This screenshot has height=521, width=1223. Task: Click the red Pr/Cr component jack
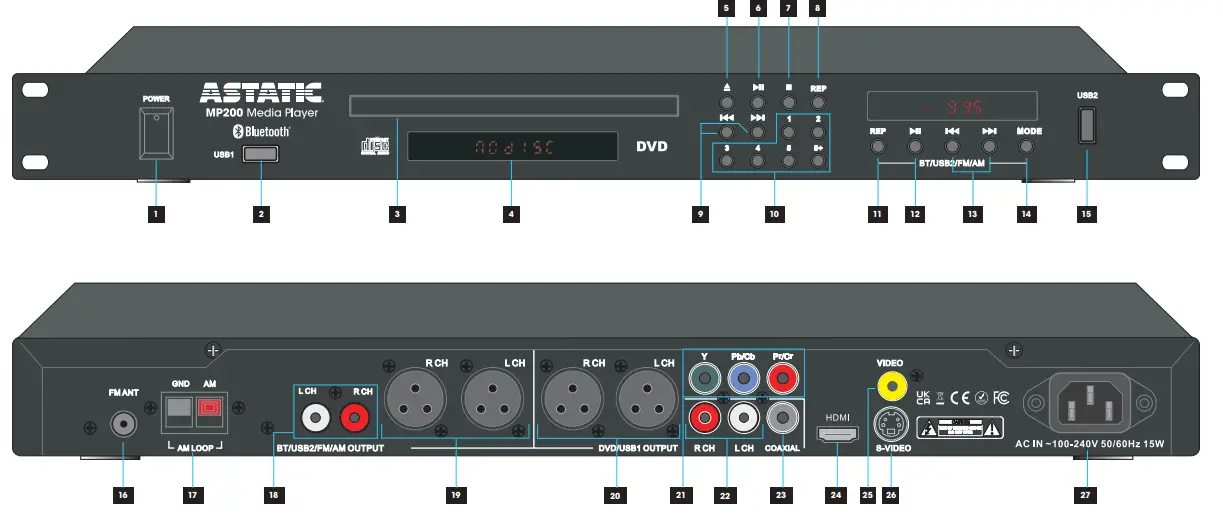tap(782, 378)
